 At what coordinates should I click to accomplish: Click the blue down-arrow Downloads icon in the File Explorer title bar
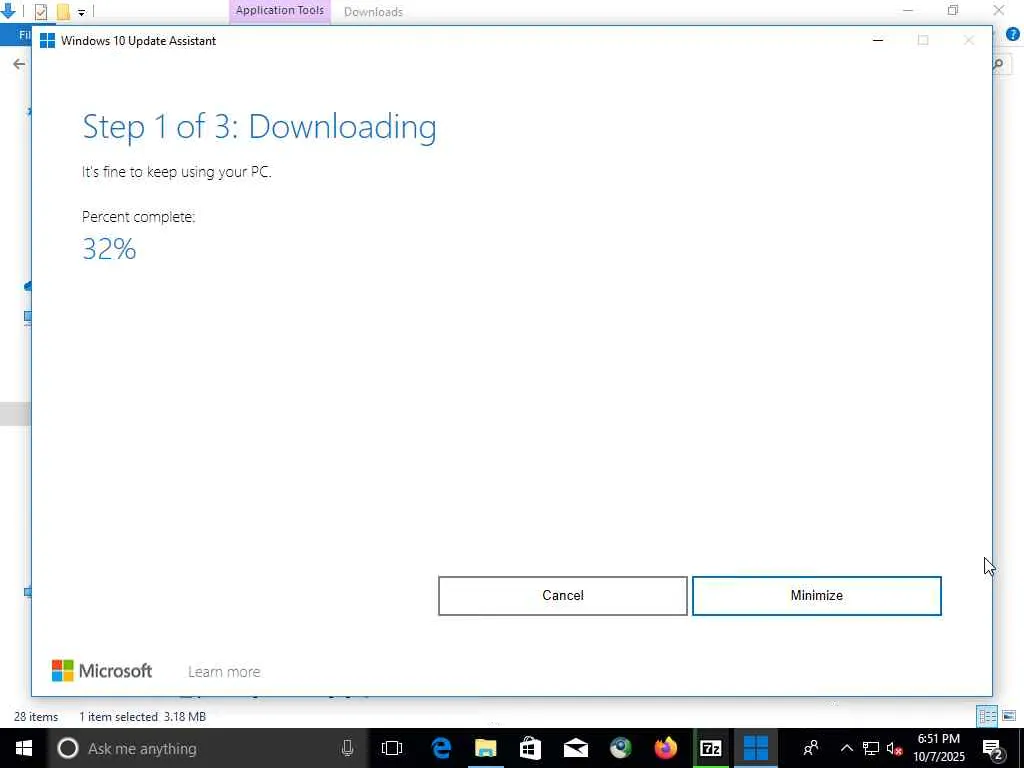pyautogui.click(x=8, y=10)
